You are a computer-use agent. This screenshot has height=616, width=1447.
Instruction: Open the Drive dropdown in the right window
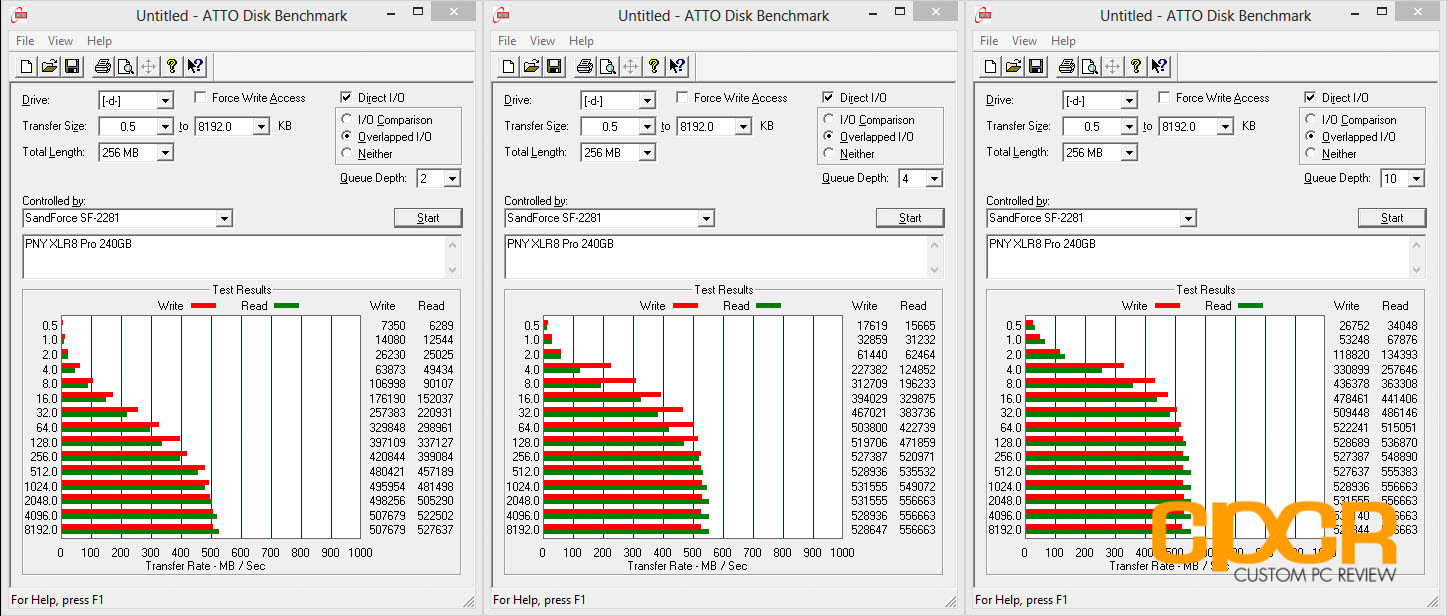(1129, 100)
